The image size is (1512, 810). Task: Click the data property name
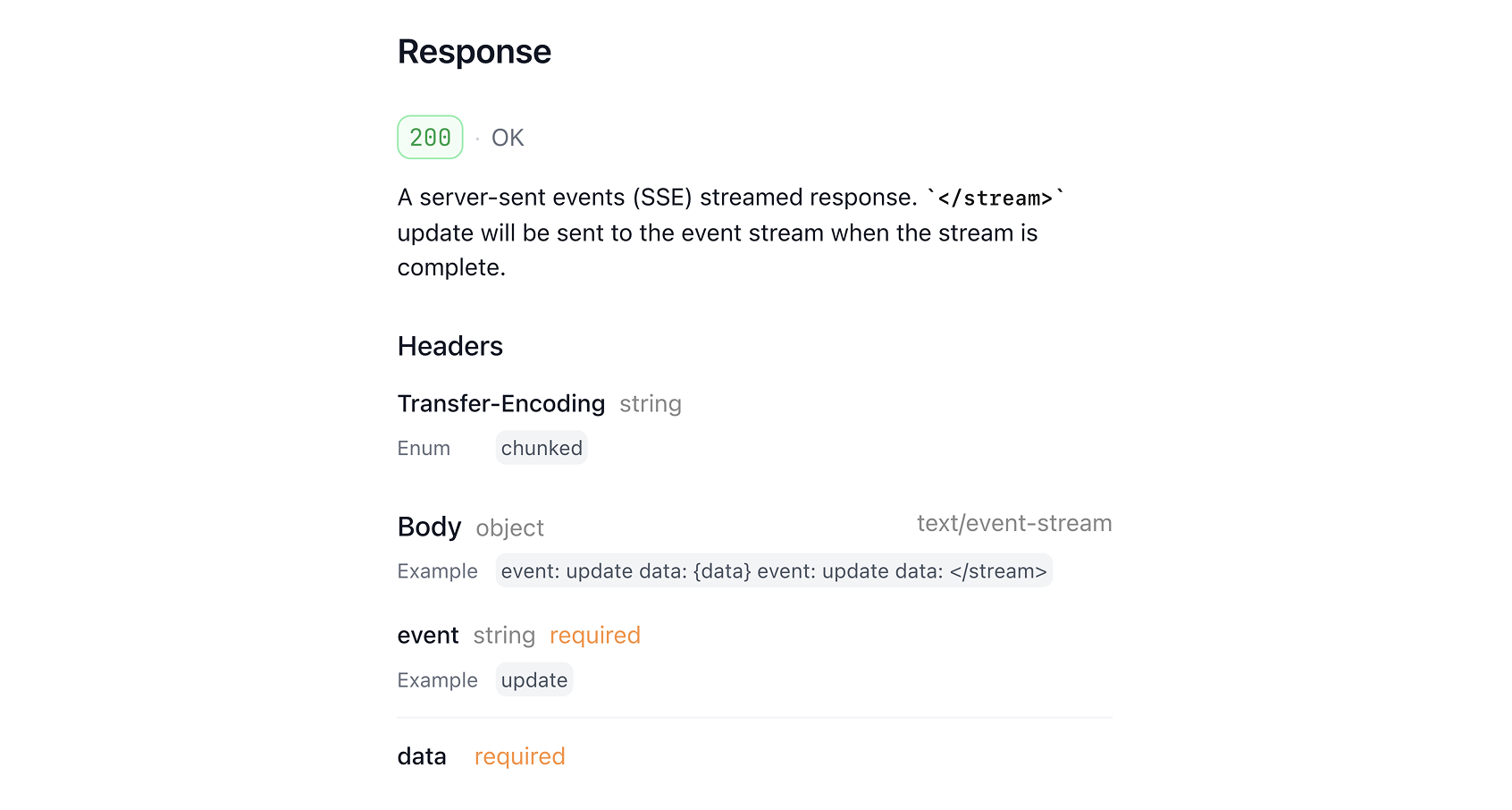pos(422,756)
